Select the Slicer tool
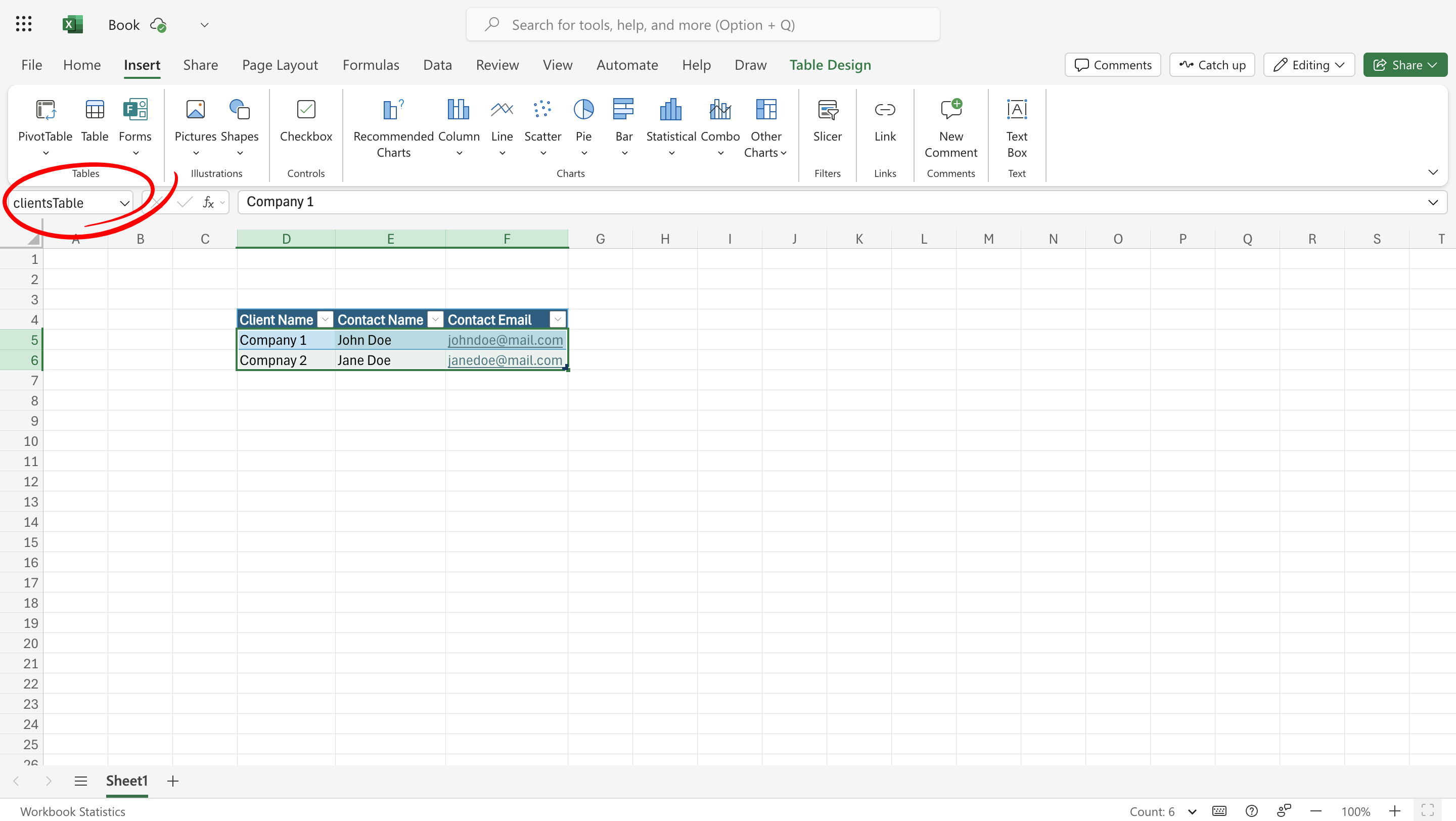The width and height of the screenshot is (1456, 821). 827,121
